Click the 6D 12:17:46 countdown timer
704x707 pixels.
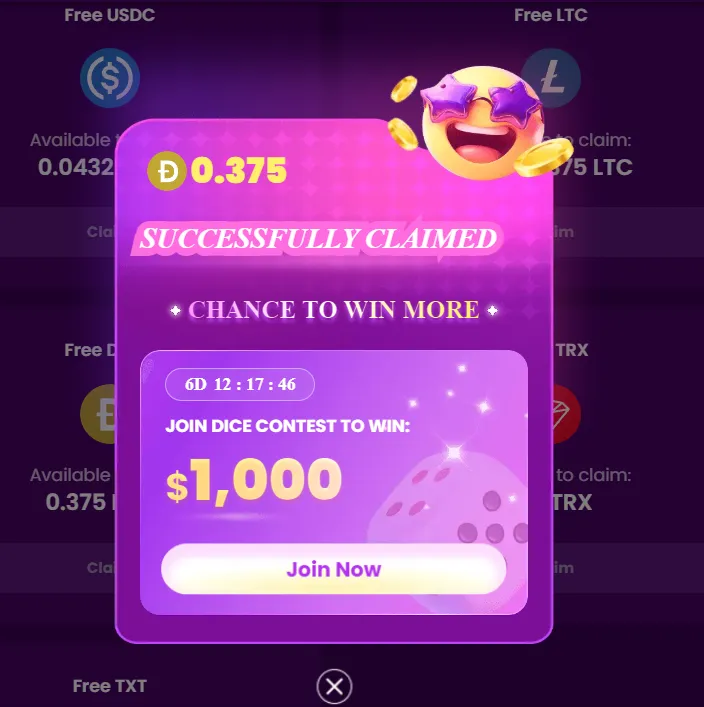tap(240, 385)
